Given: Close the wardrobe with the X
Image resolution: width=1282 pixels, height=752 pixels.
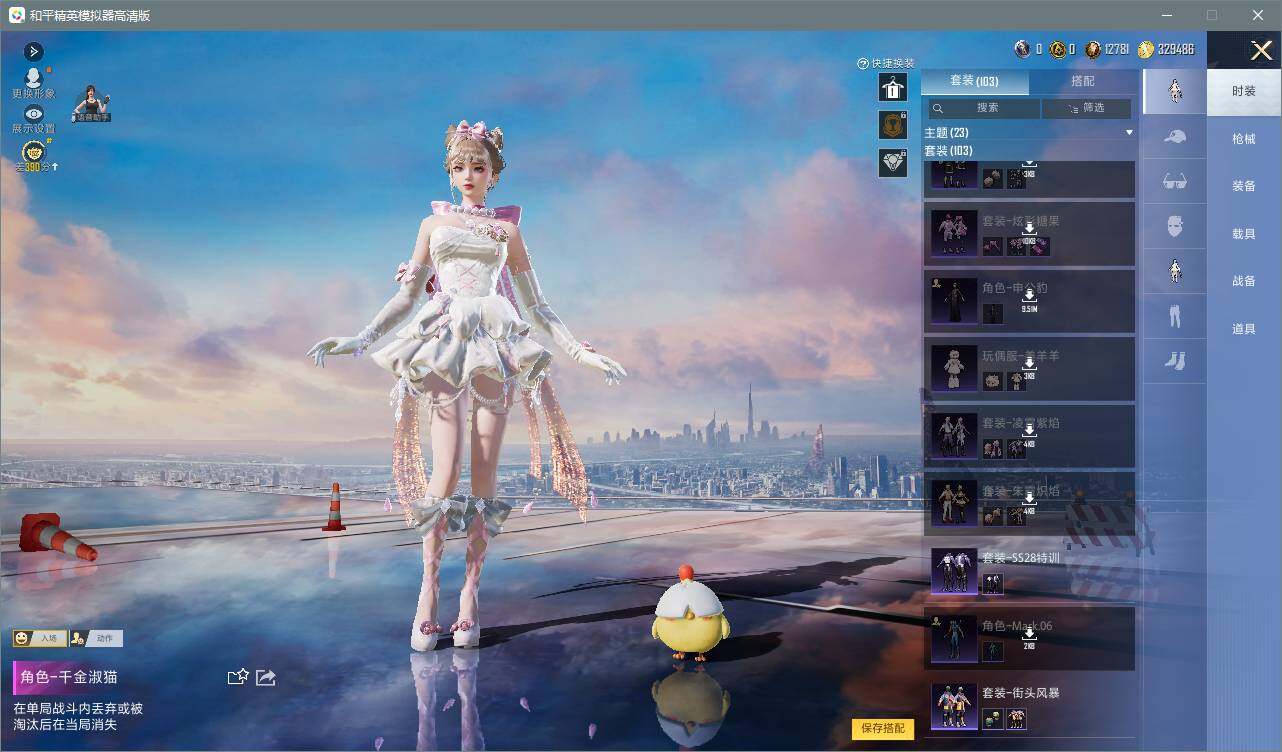Looking at the screenshot, I should click(x=1262, y=51).
